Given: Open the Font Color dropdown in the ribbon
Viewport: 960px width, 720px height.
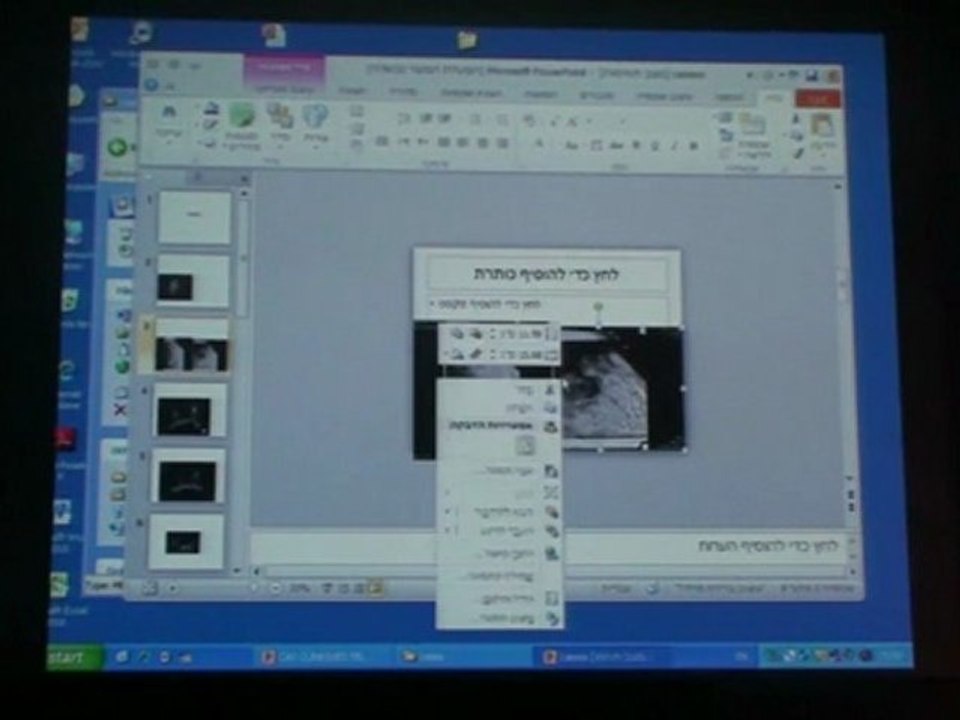Looking at the screenshot, I should point(539,146).
